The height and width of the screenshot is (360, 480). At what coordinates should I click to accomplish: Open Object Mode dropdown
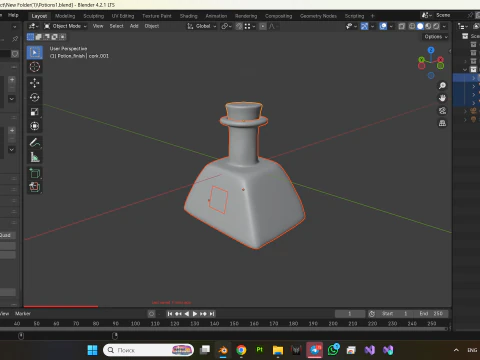click(66, 26)
